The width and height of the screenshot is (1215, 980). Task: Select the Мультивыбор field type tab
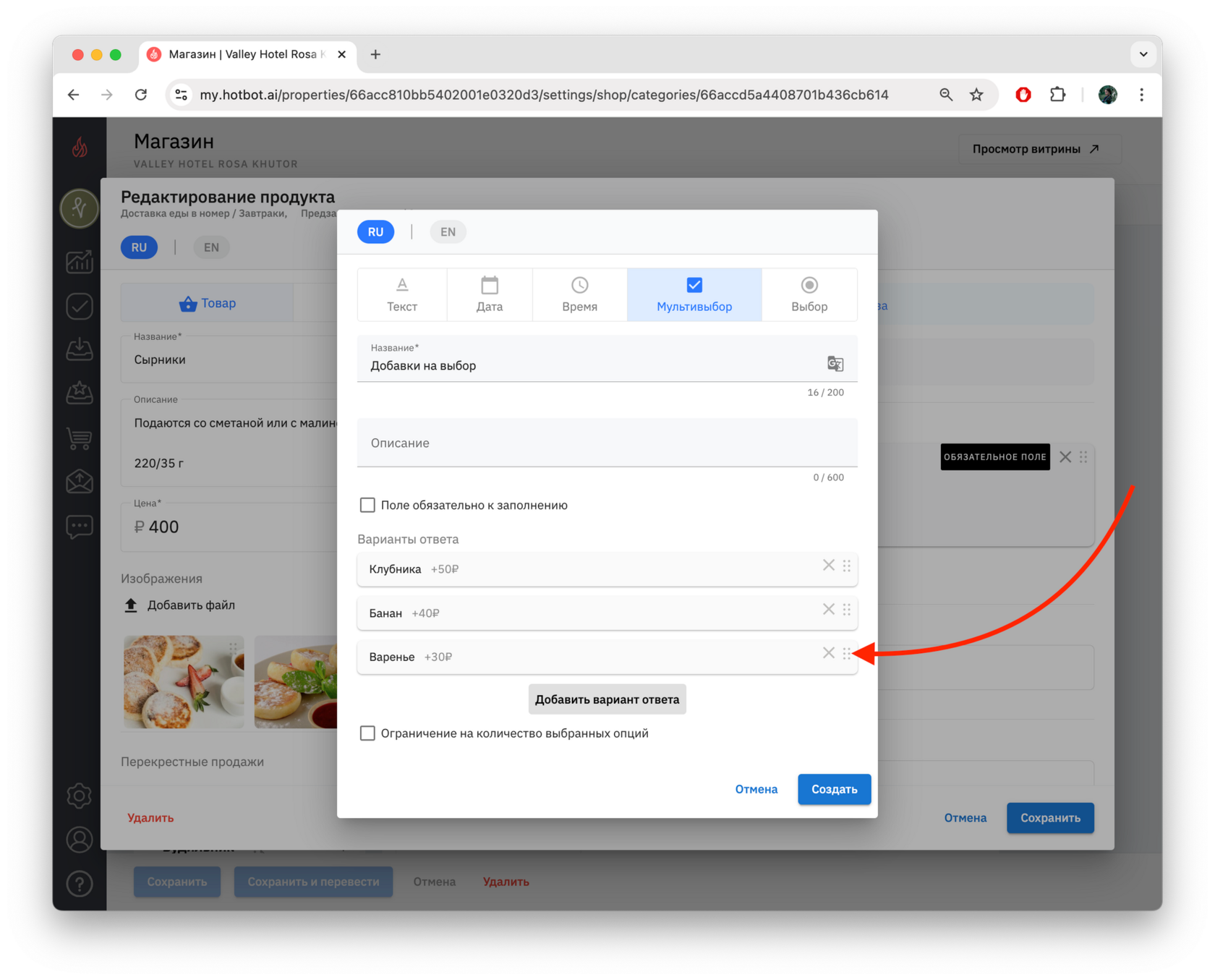694,294
